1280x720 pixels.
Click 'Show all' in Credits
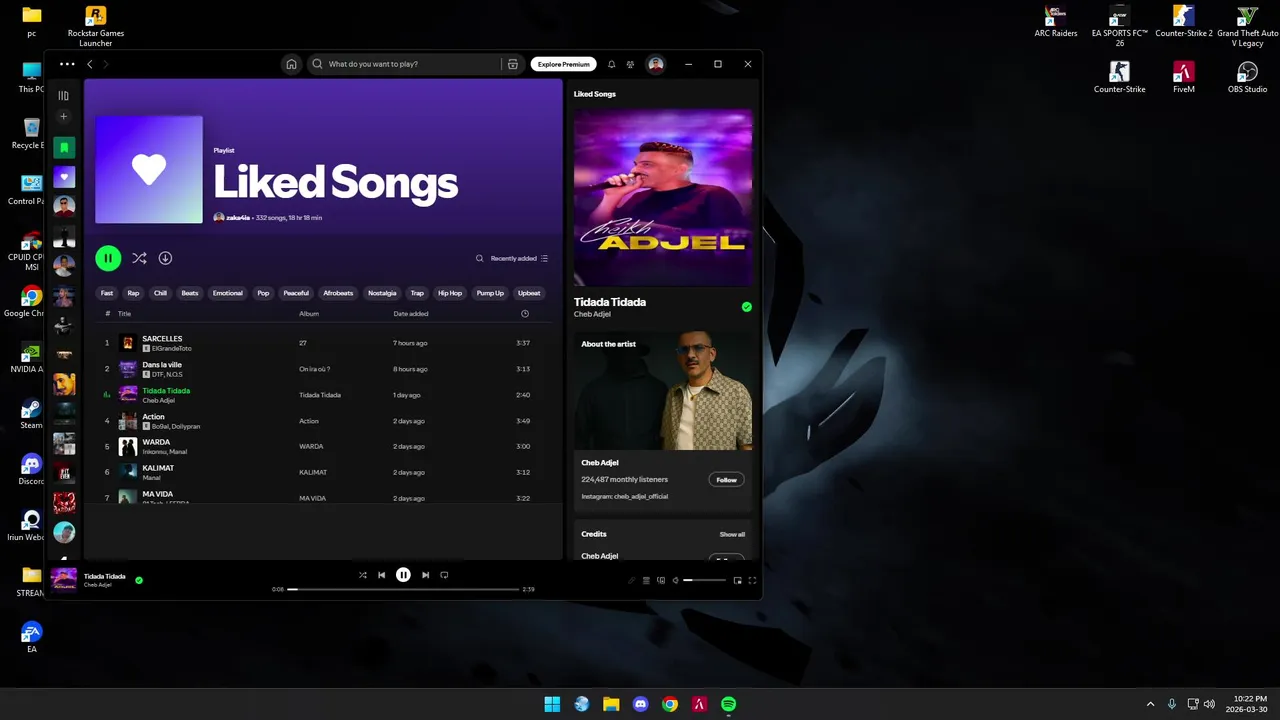point(732,534)
